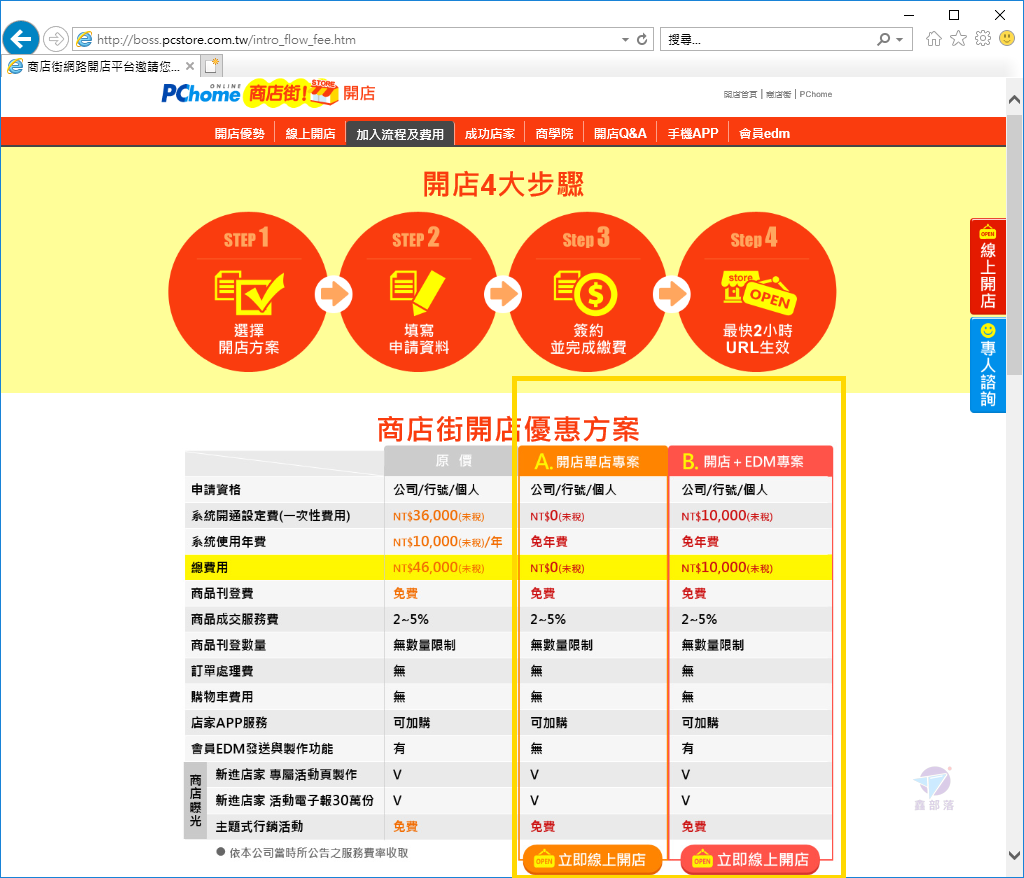The height and width of the screenshot is (878, 1024).
Task: Open the 開店優勢 menu item
Action: [x=240, y=134]
